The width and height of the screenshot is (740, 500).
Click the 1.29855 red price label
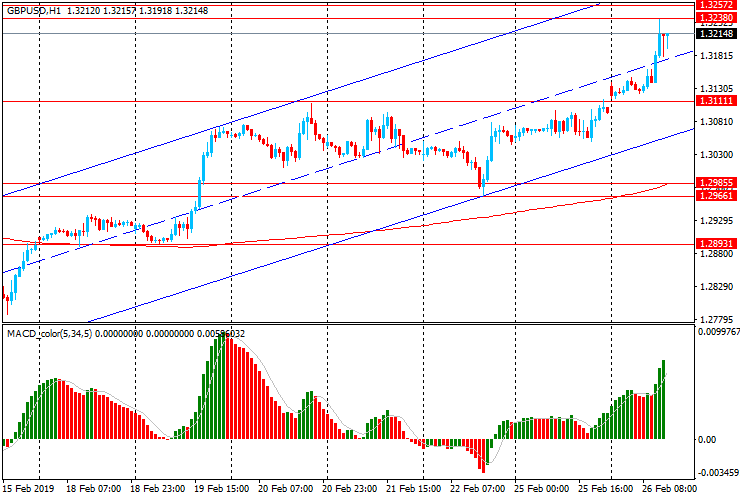pos(717,183)
